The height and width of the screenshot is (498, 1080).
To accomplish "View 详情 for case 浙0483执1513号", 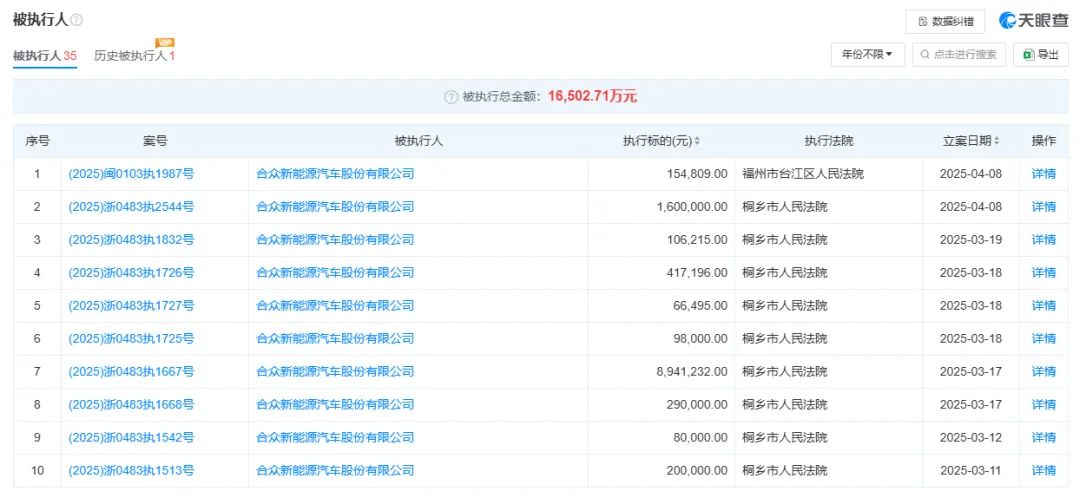I will pyautogui.click(x=1043, y=471).
